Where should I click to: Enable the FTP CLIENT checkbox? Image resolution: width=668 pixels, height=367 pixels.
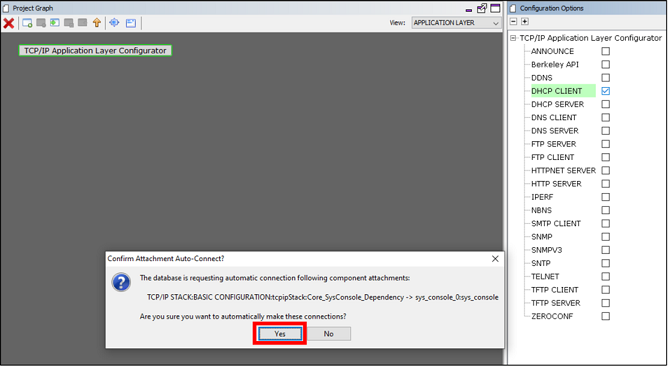click(605, 157)
